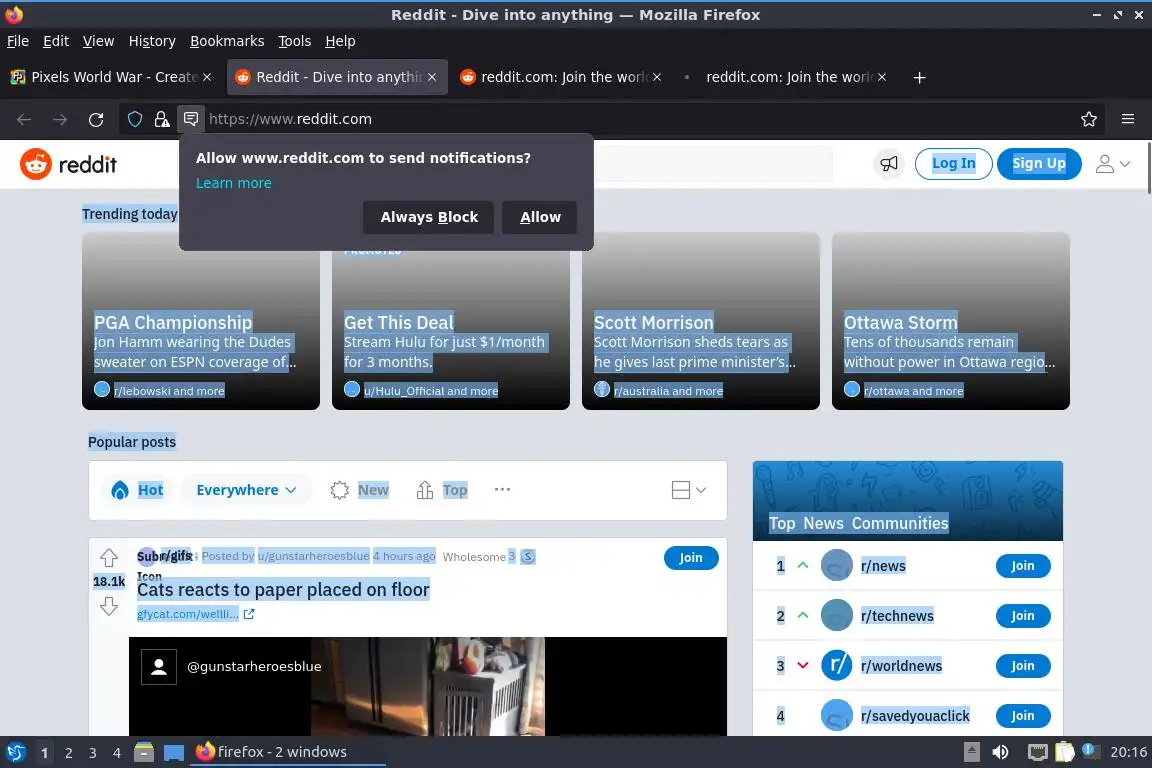1152x768 pixels.
Task: Bookmark this page with the star icon
Action: (x=1089, y=119)
